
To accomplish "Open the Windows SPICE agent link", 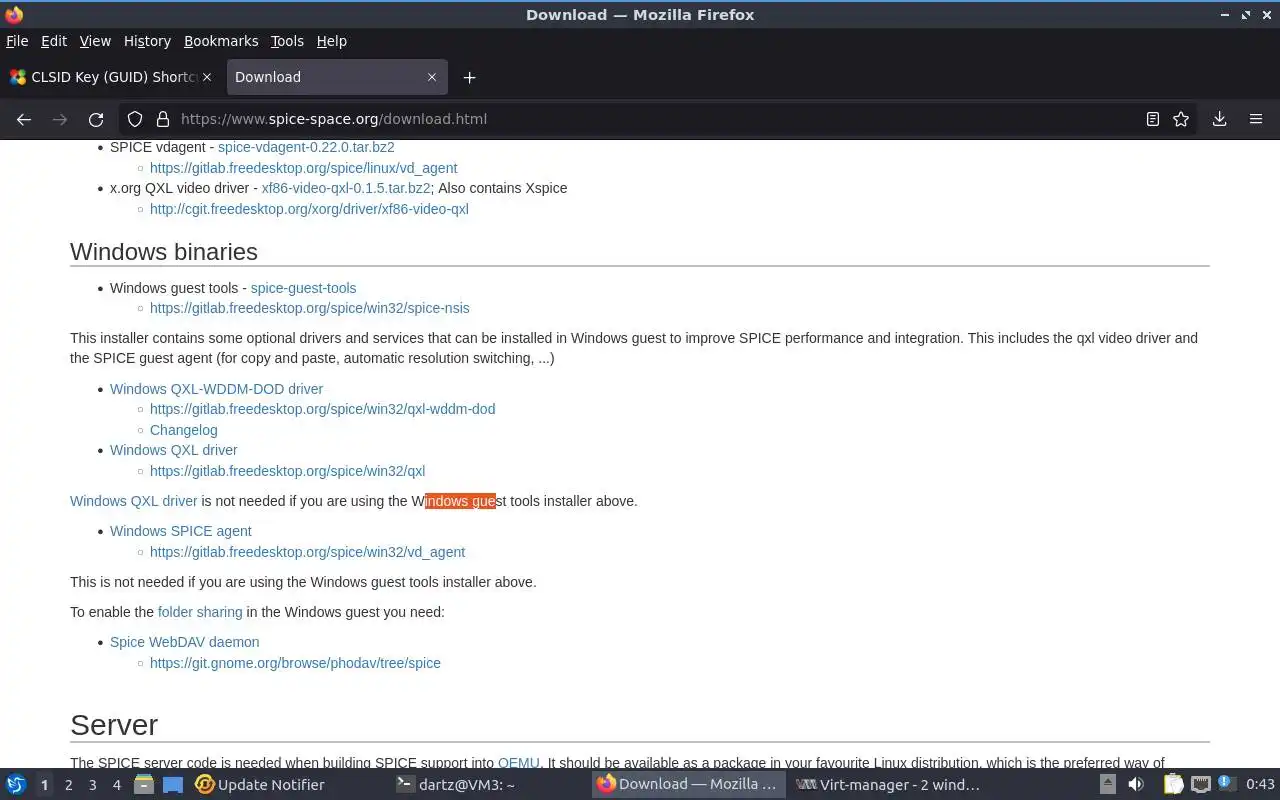I will point(180,531).
